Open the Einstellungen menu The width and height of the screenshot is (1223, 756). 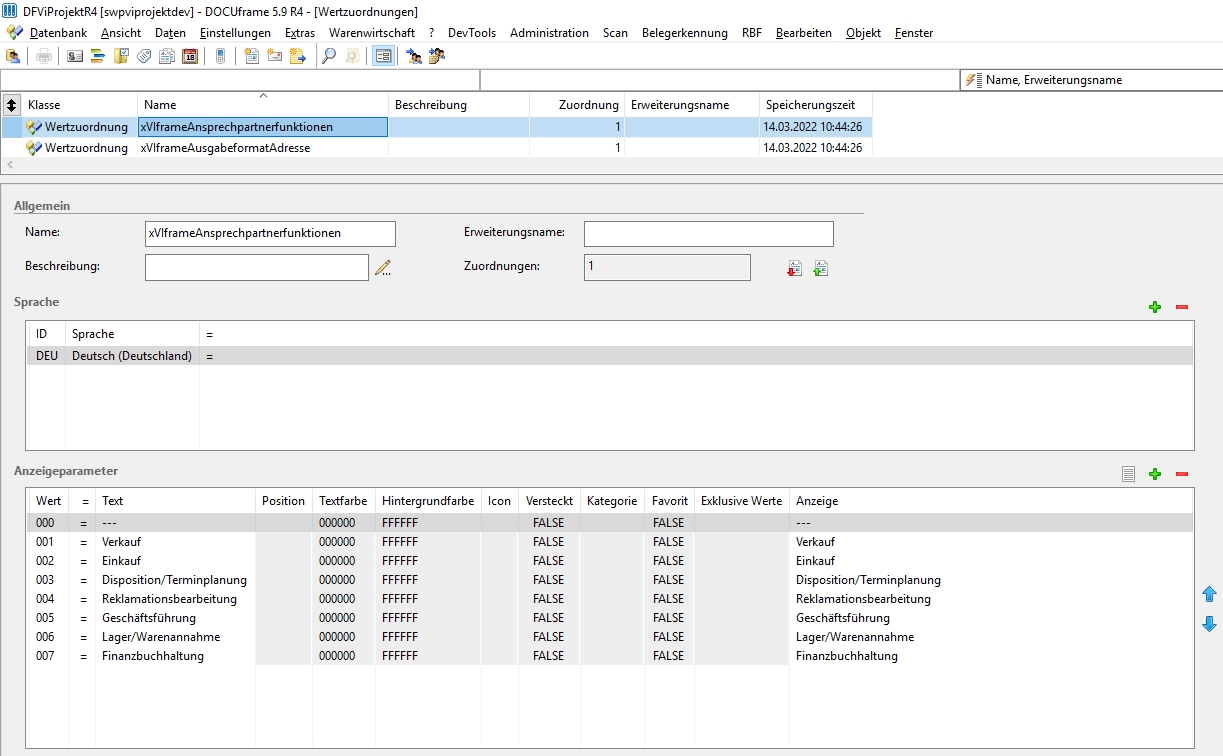click(x=235, y=33)
